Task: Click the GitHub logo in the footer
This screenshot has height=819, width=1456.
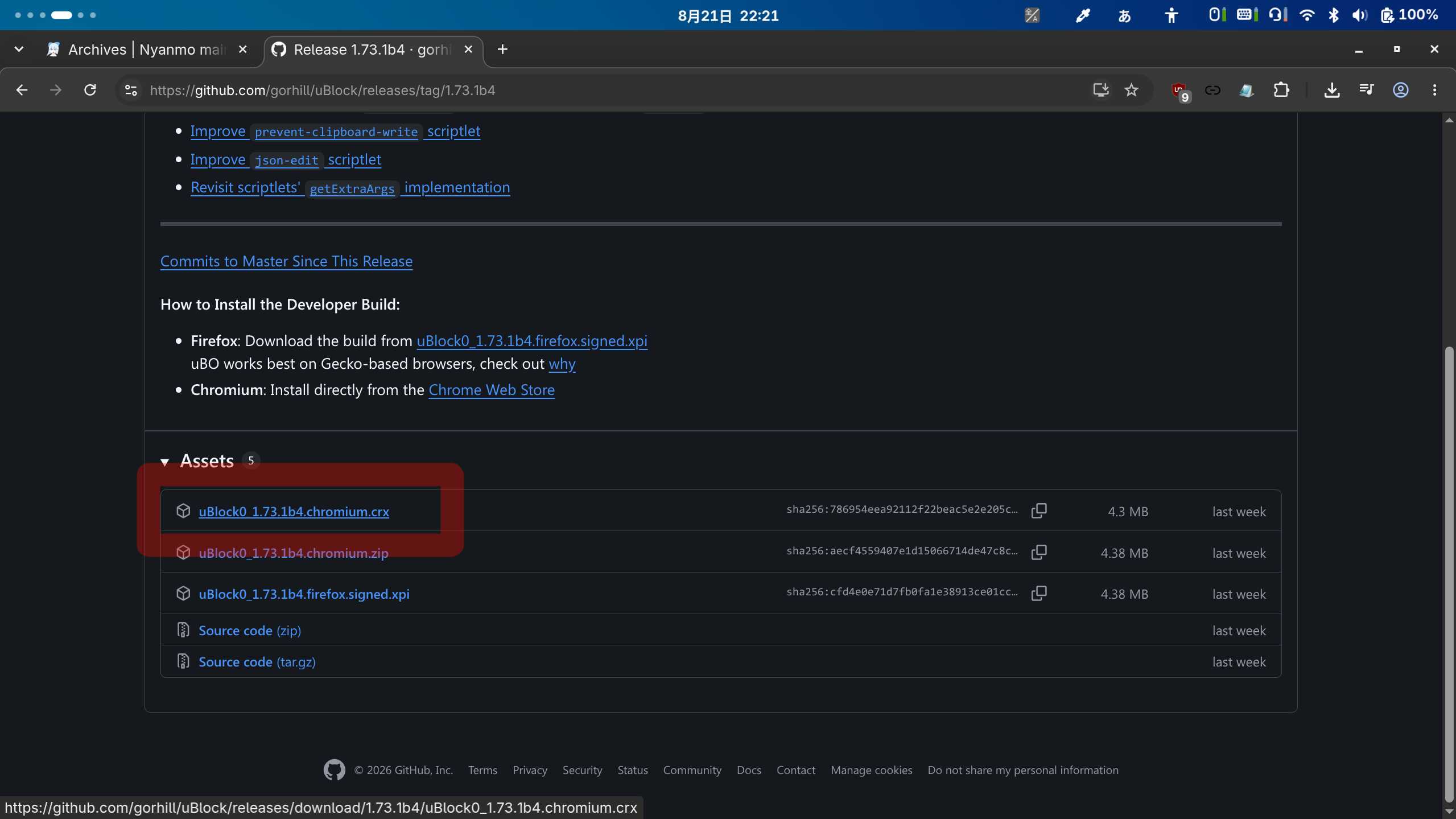Action: coord(334,770)
